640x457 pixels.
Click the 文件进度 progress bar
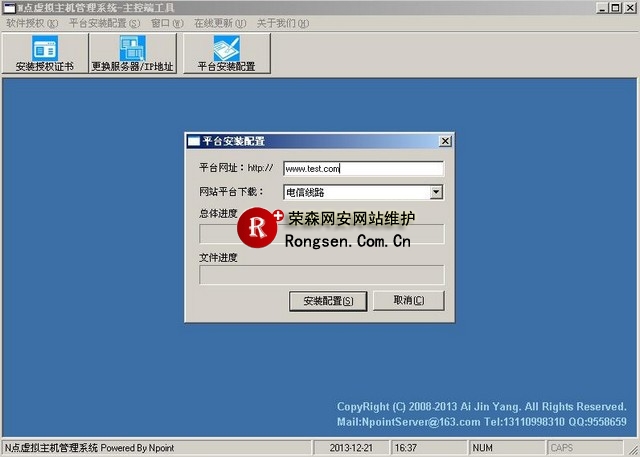[321, 274]
